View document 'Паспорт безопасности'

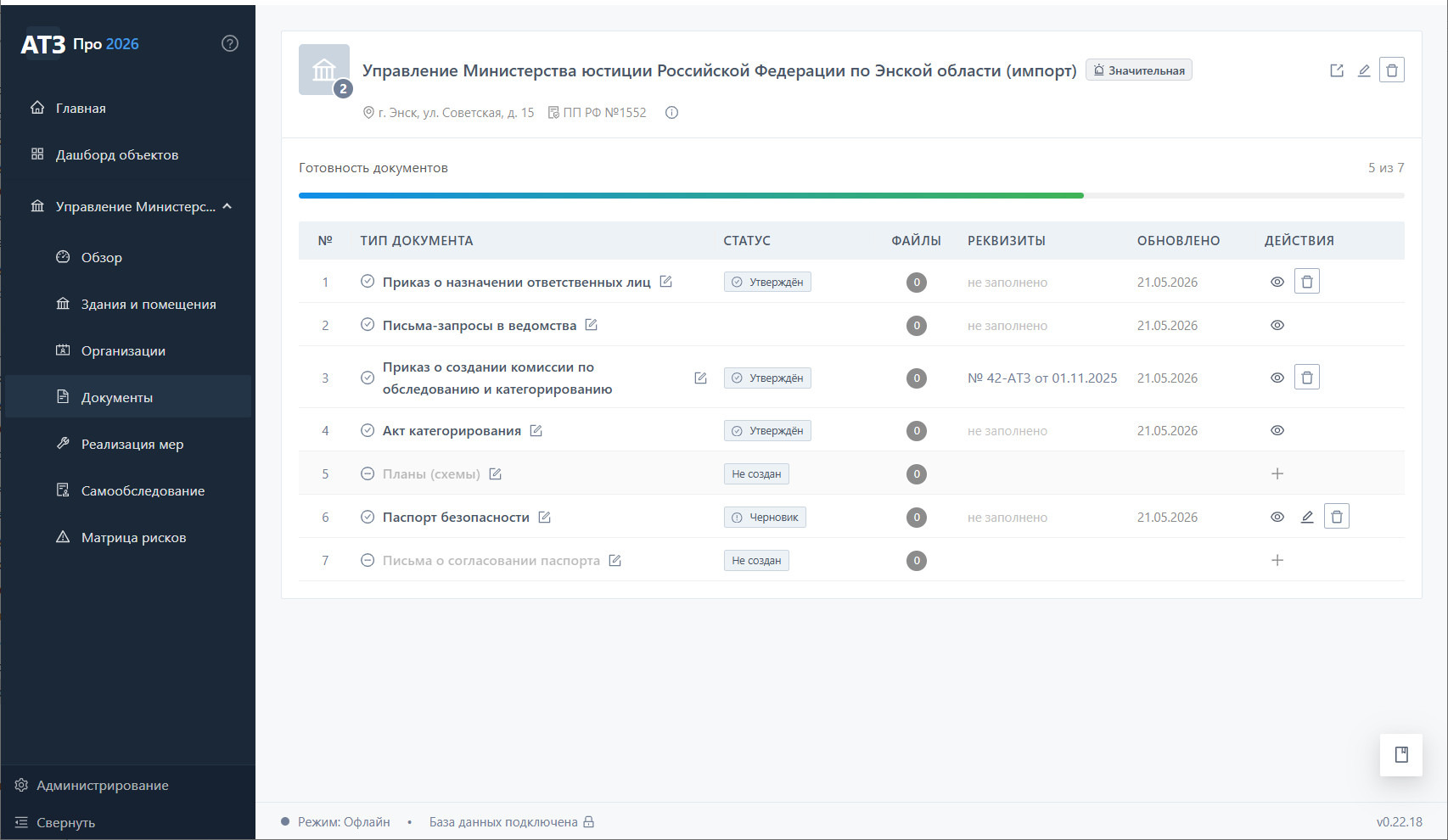[x=1277, y=517]
